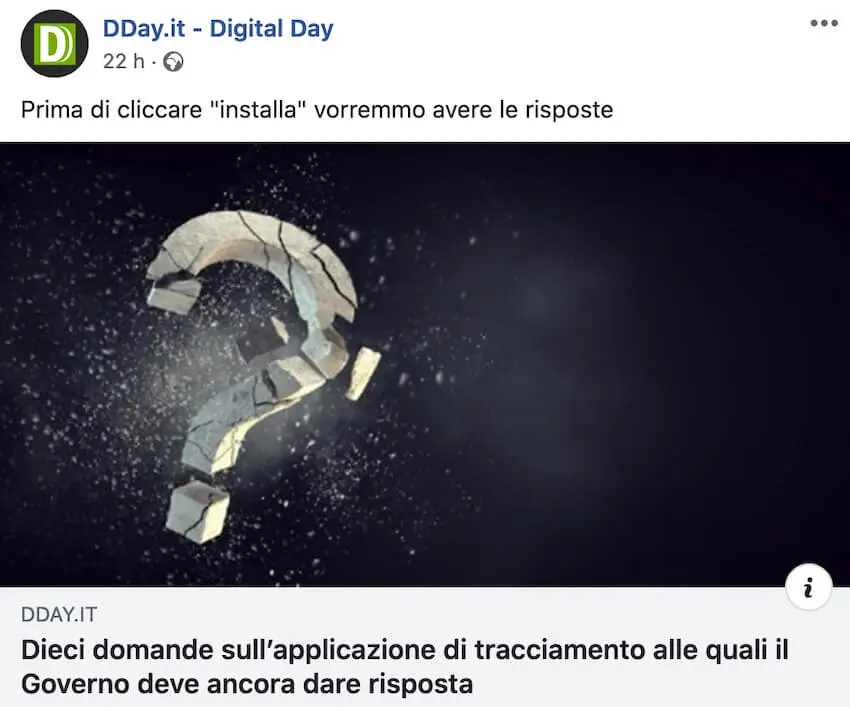The width and height of the screenshot is (850, 707).
Task: Click 'vorremmo avere le risposte' in the caption
Action: click(x=463, y=110)
